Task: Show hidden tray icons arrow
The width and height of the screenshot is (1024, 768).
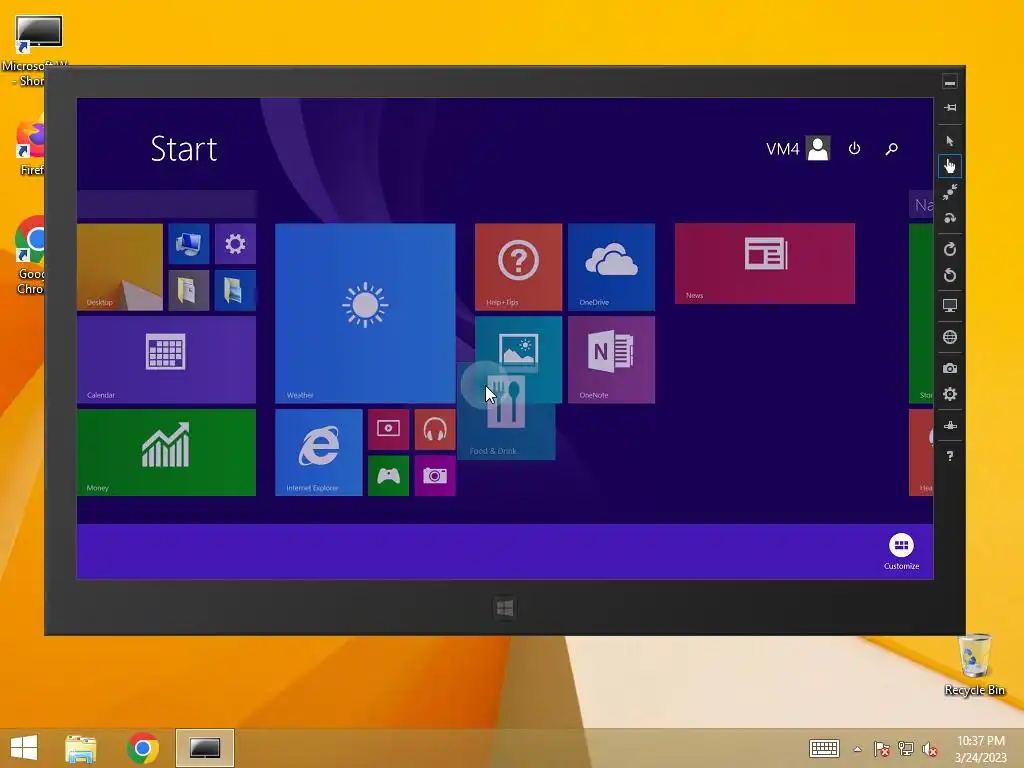Action: click(857, 749)
